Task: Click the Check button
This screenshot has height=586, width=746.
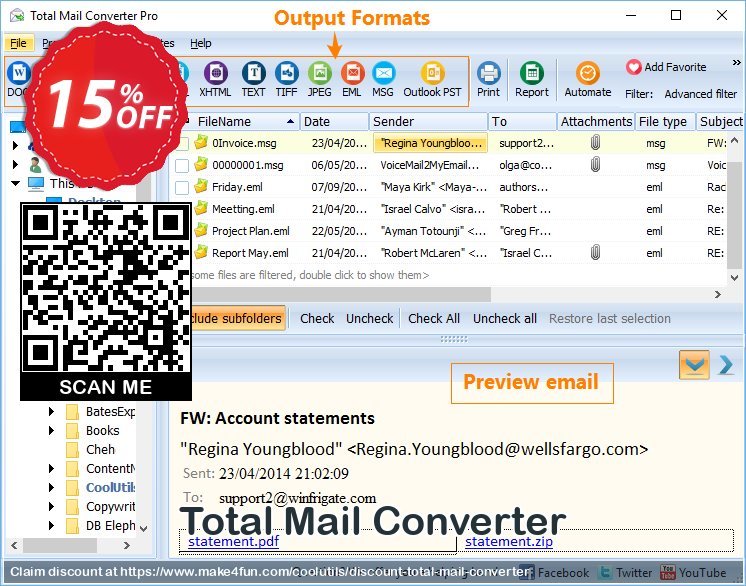Action: 317,318
